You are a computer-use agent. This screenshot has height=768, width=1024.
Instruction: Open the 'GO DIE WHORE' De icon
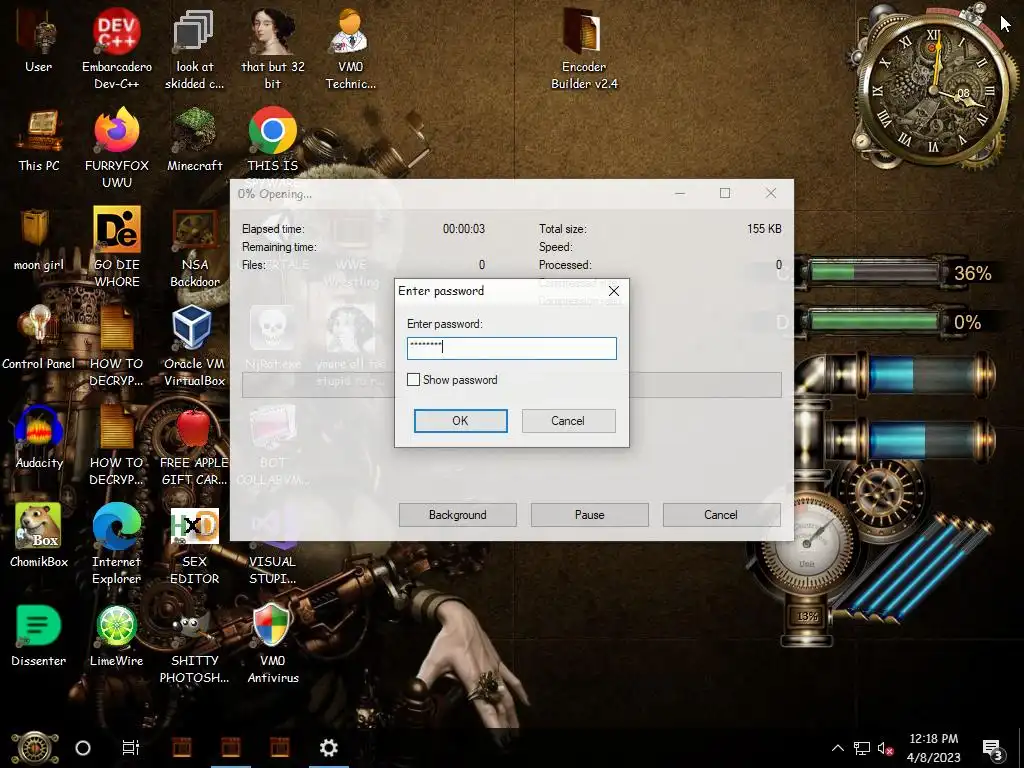(x=116, y=246)
